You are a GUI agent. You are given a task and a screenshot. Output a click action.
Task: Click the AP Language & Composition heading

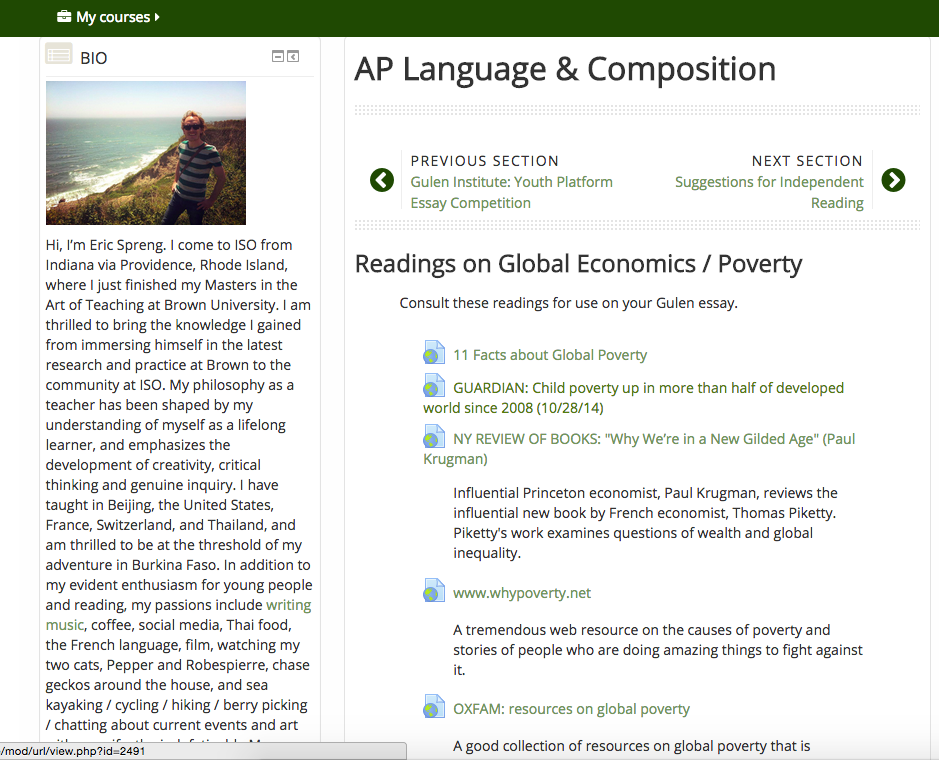coord(565,69)
